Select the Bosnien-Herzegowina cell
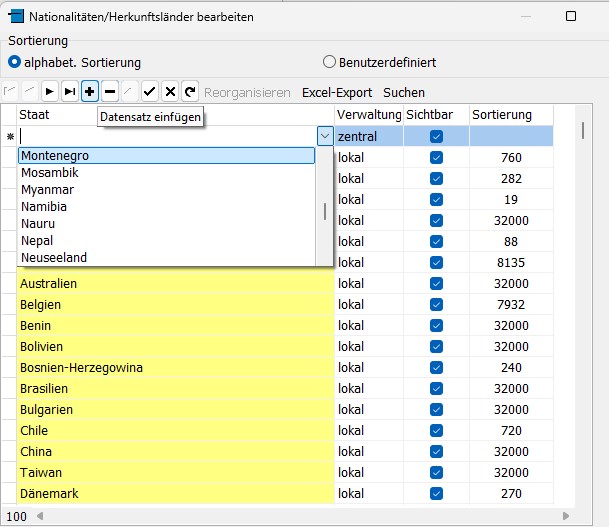 click(176, 367)
